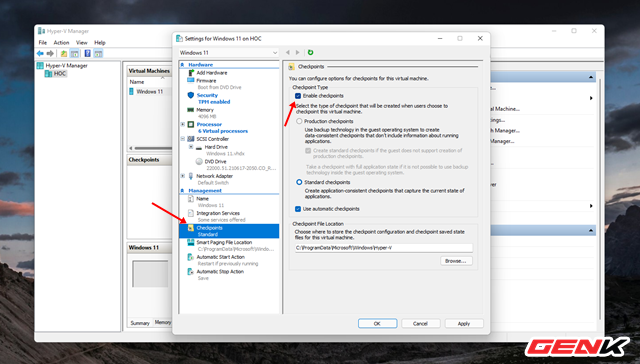640x364 pixels.
Task: Open the Windows 11 virtual machine dropdown
Action: (229, 53)
